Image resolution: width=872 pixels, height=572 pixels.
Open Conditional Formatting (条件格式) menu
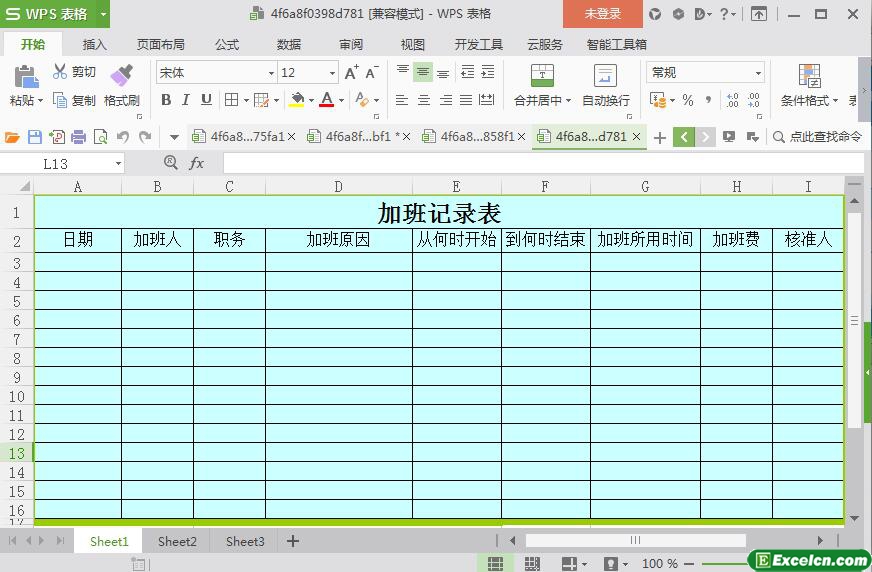click(809, 85)
